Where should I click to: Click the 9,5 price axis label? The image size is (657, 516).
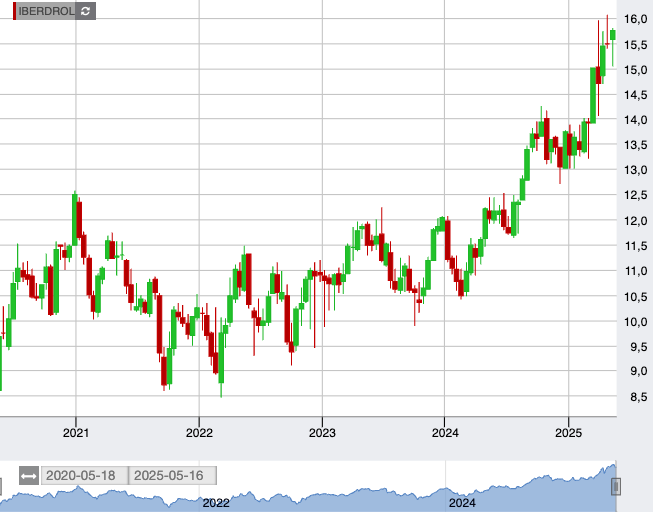pyautogui.click(x=639, y=347)
